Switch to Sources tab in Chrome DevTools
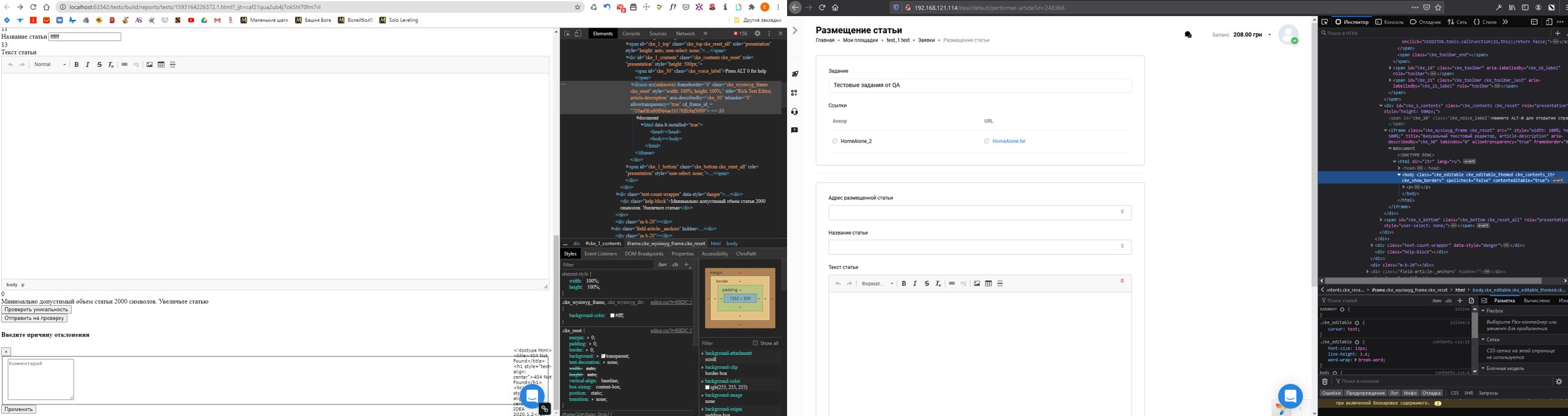The width and height of the screenshot is (1568, 416). click(658, 34)
